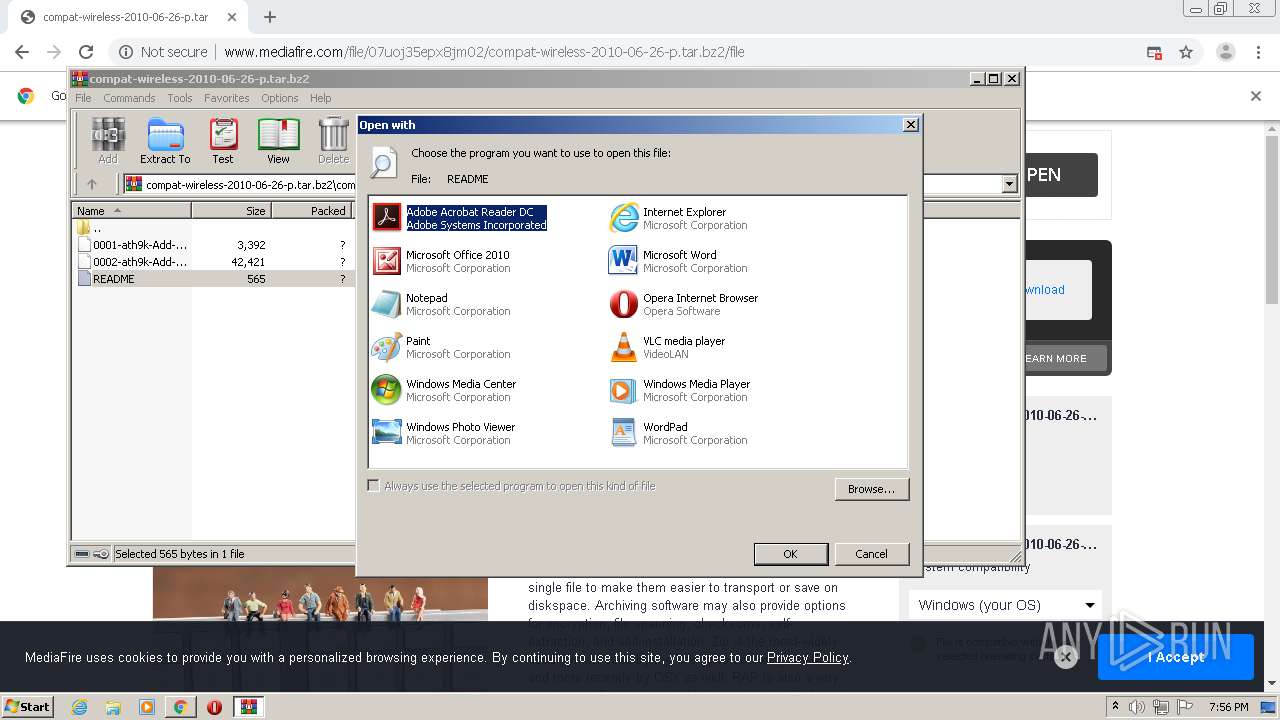Click the WinRAR Add toolbar icon
Viewport: 1280px width, 720px height.
(108, 141)
